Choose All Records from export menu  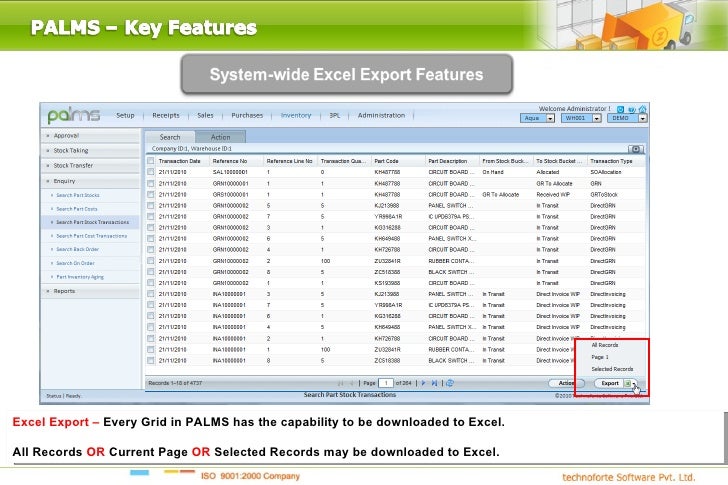[605, 345]
